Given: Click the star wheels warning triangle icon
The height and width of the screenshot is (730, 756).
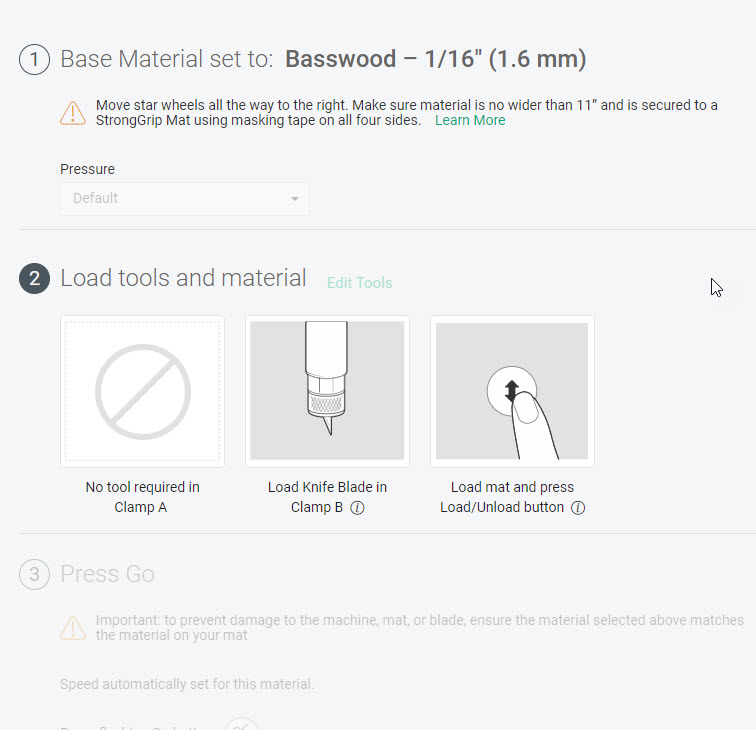Looking at the screenshot, I should coord(72,113).
